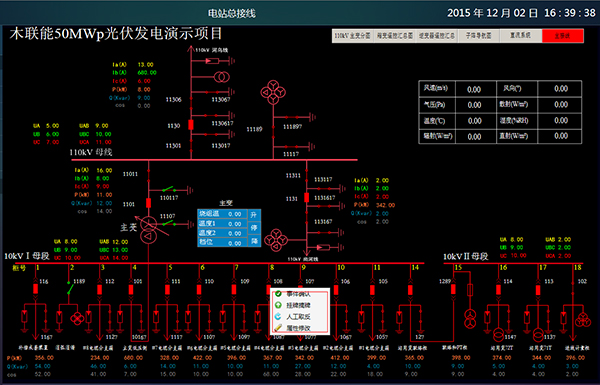Select breaker 110 on feeder 6

click(199, 290)
